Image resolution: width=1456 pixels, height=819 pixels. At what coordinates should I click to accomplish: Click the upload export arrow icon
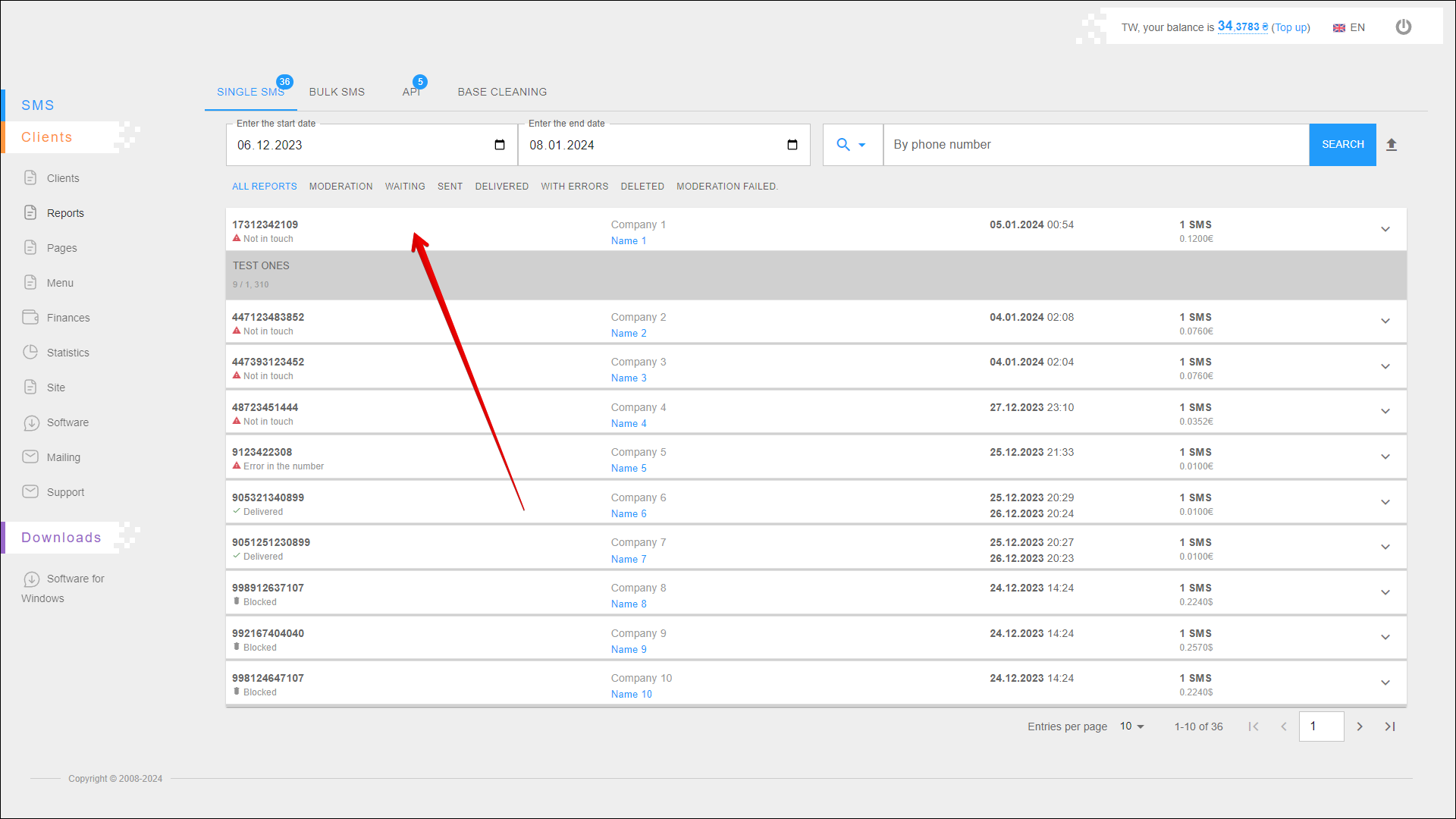tap(1392, 145)
